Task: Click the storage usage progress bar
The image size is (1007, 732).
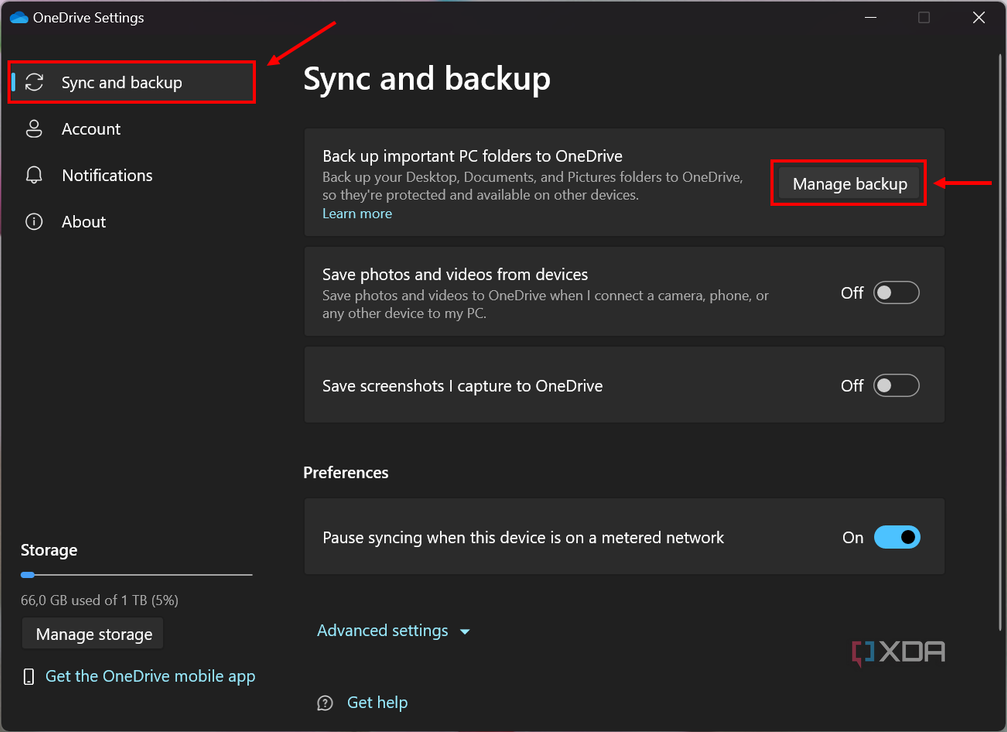Action: point(136,574)
